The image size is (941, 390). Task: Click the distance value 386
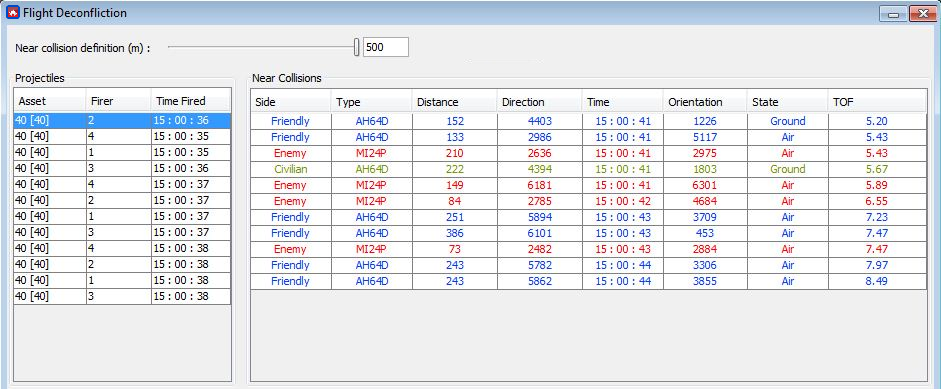click(455, 233)
